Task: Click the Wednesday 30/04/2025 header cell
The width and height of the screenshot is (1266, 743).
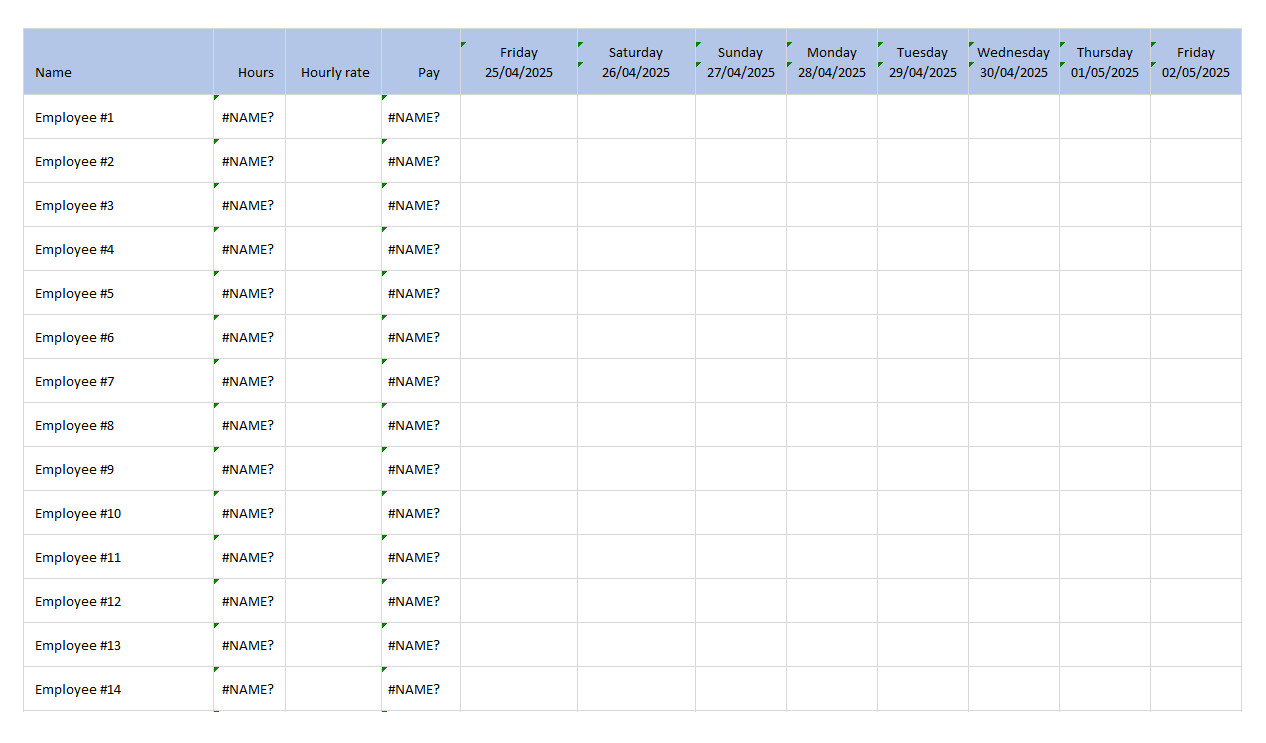Action: [1014, 62]
